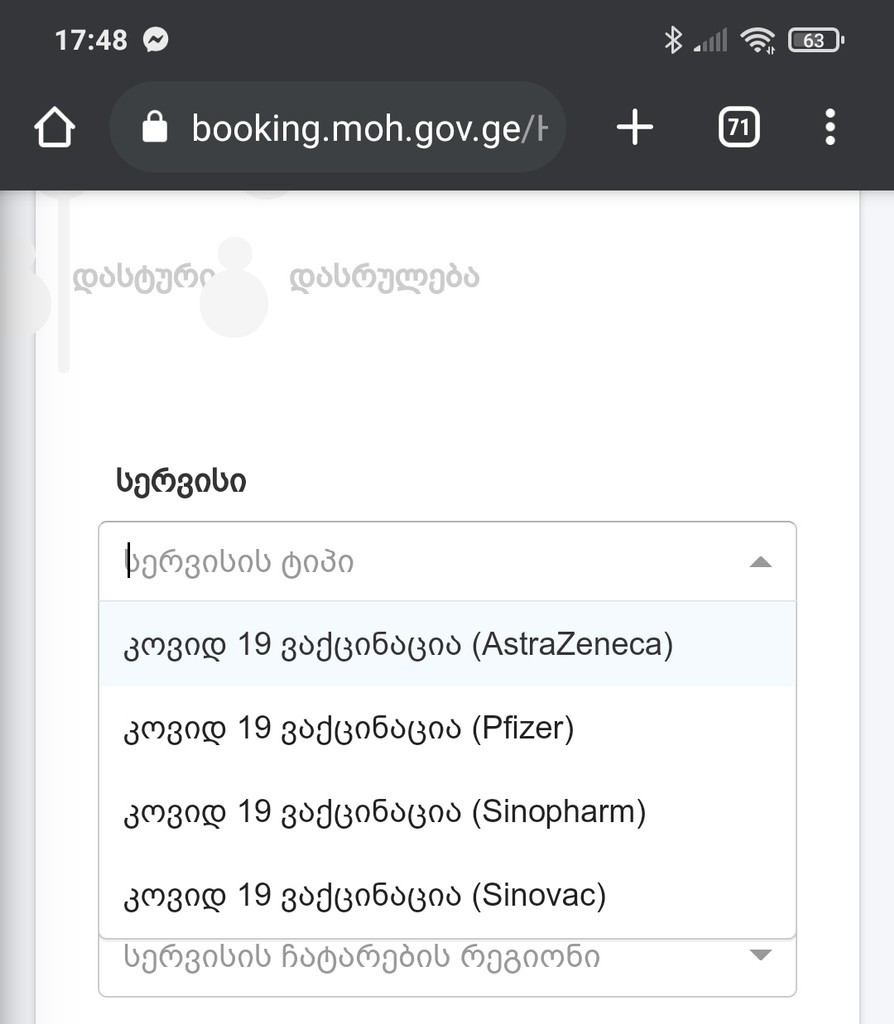The width and height of the screenshot is (894, 1024).
Task: Tap the Wi-Fi status icon
Action: pyautogui.click(x=757, y=40)
